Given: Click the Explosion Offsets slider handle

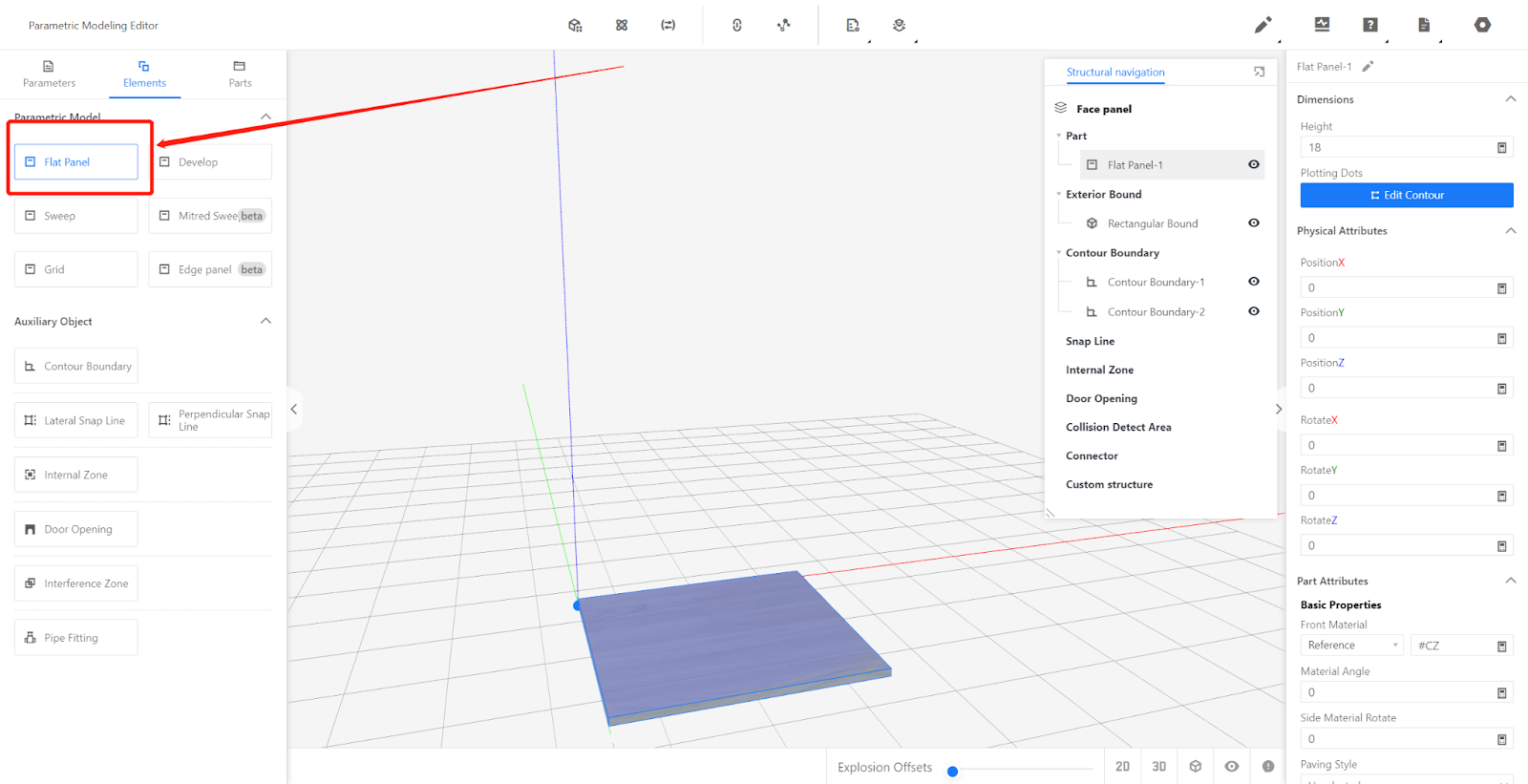Looking at the screenshot, I should tap(952, 772).
